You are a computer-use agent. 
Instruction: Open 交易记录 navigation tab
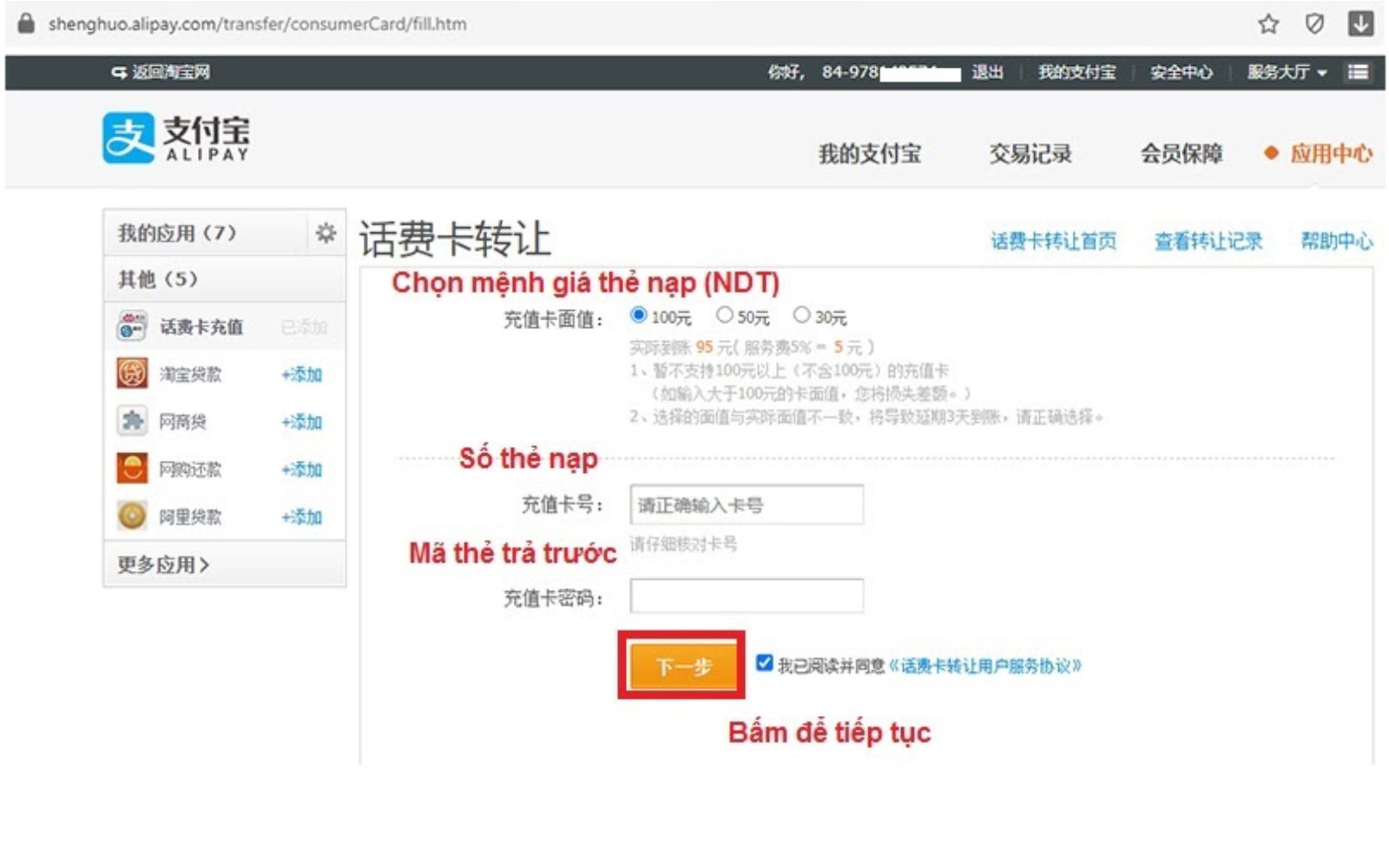1030,154
